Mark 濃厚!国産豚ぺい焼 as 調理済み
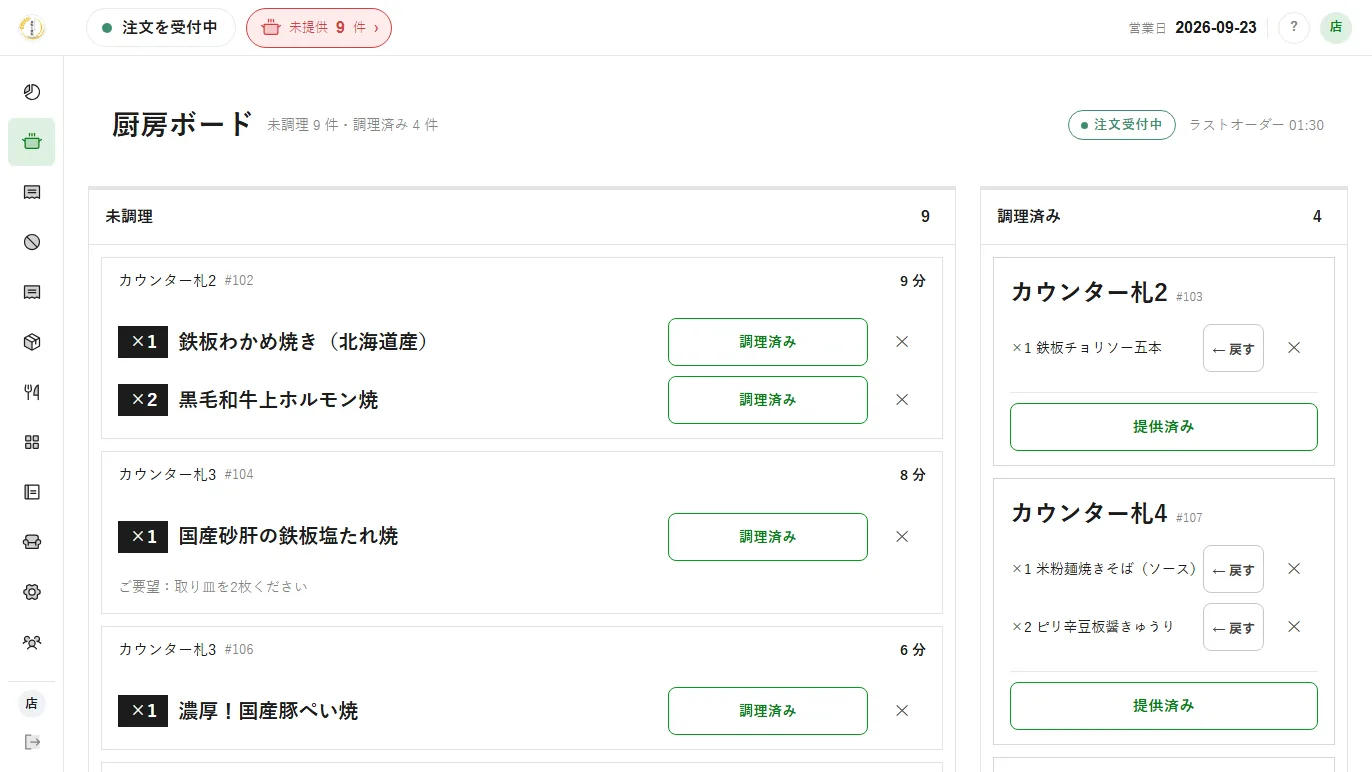This screenshot has height=772, width=1372. [x=768, y=711]
